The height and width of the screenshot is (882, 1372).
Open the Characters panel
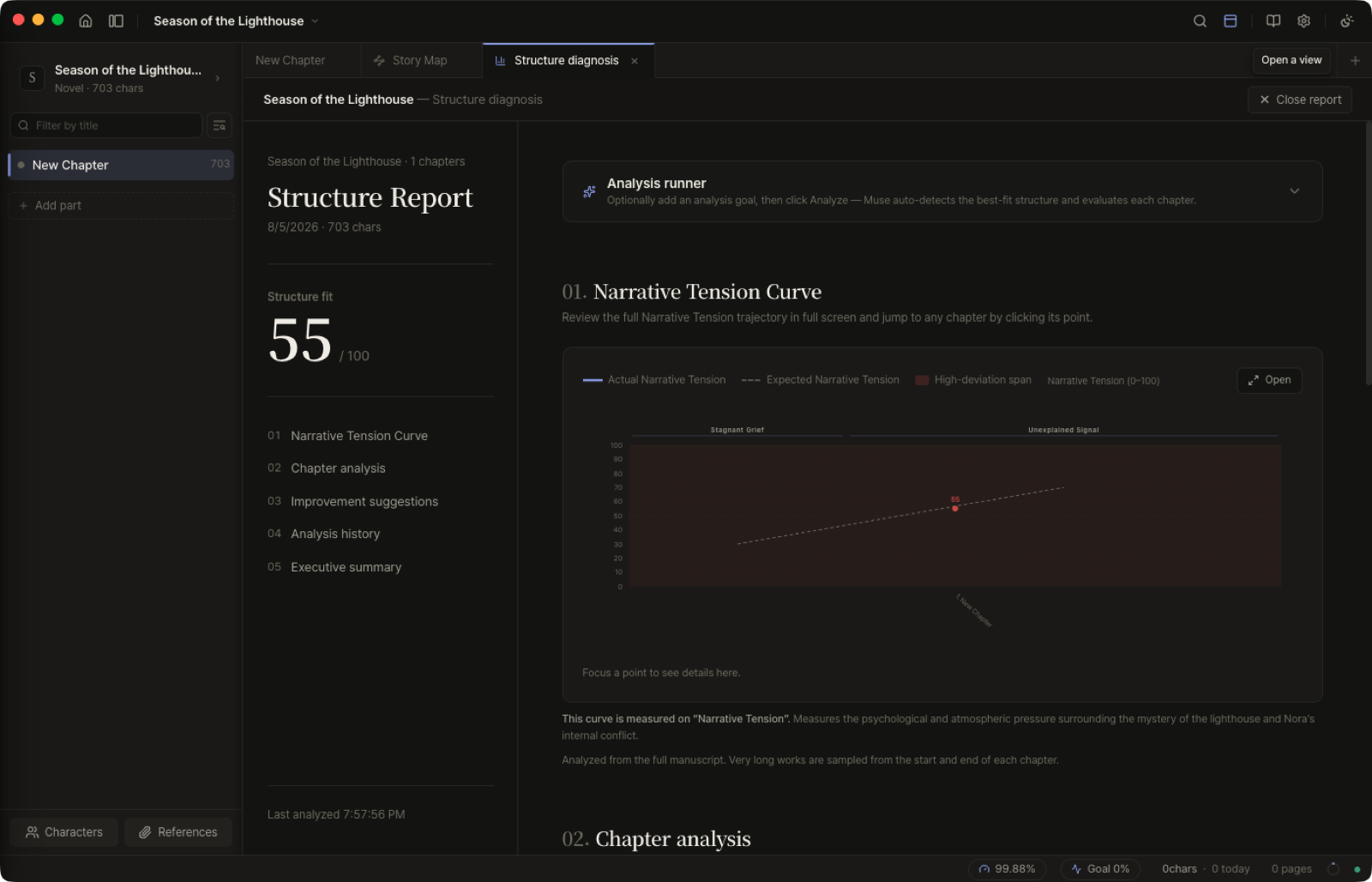tap(64, 832)
